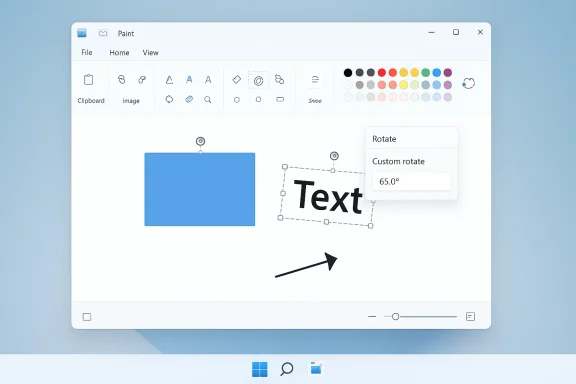Choose the small eraser-shaped icon in Image group

click(142, 80)
